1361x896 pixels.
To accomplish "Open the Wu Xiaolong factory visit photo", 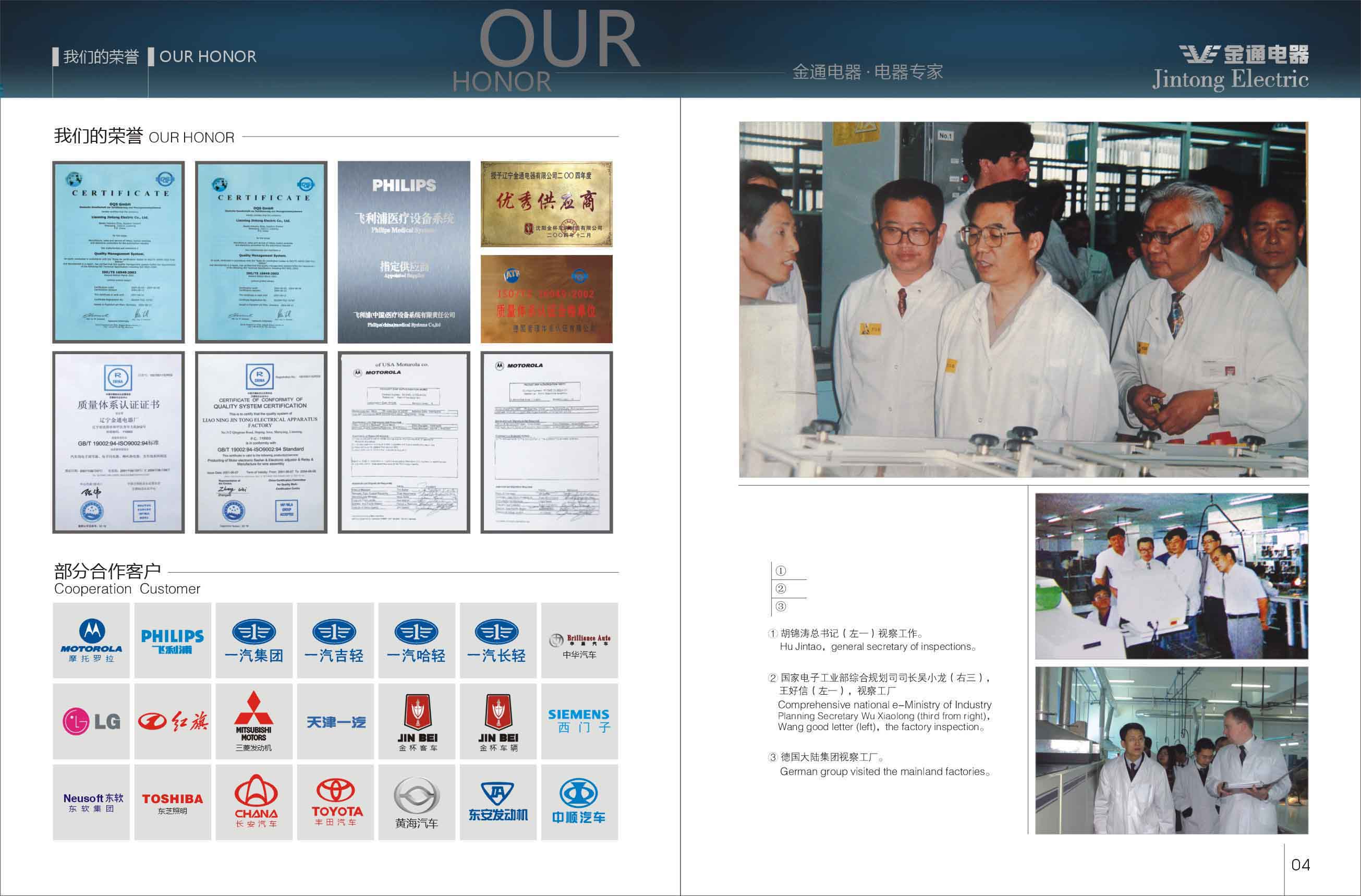I will pyautogui.click(x=1172, y=576).
